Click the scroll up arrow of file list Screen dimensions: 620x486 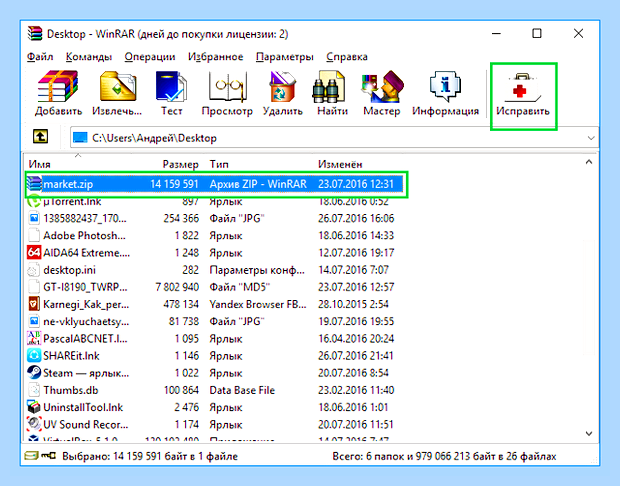pos(589,162)
